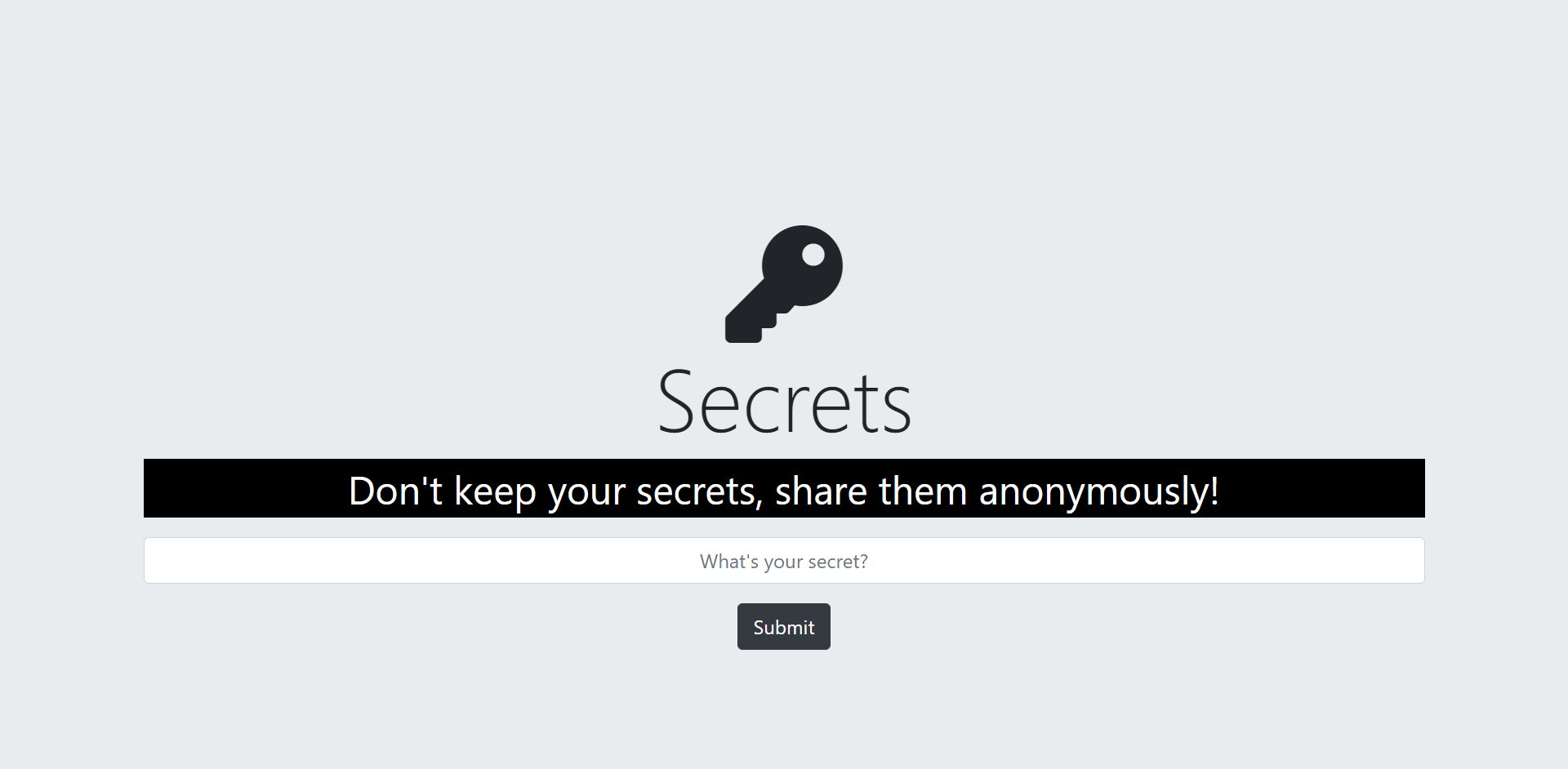Click the large "Secrets" heading

point(784,402)
